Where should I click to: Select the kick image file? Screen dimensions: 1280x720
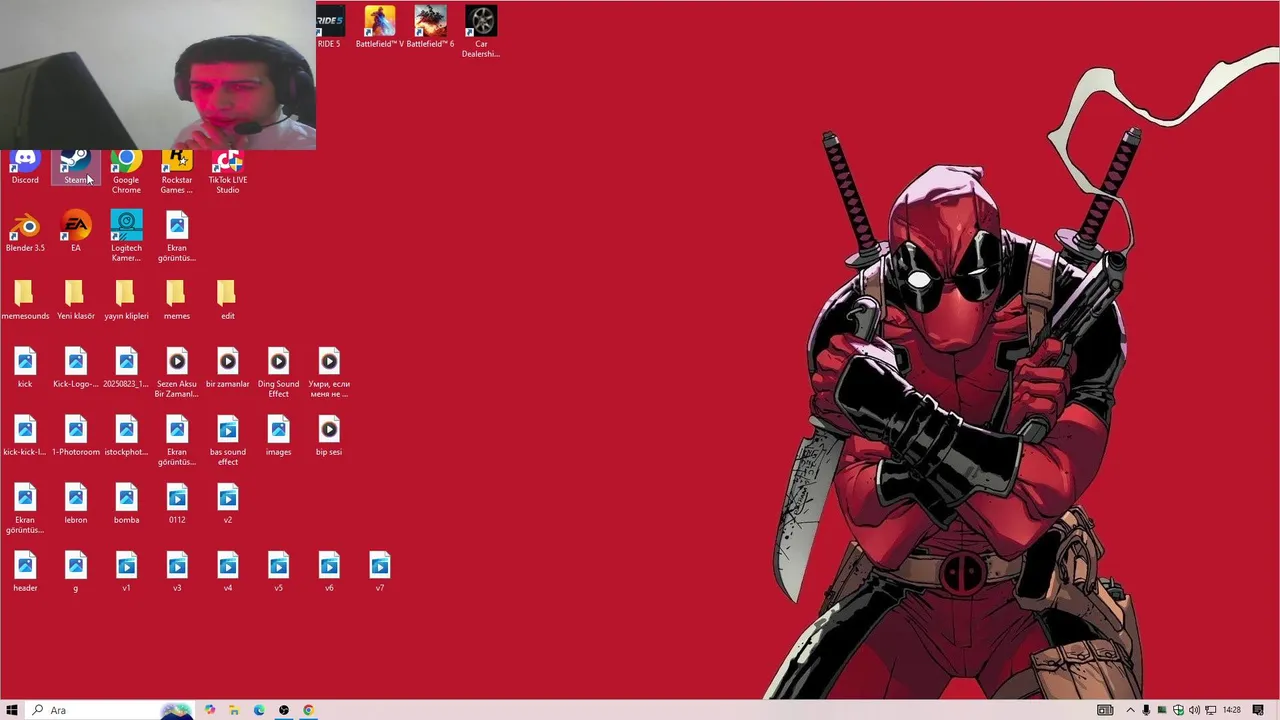click(x=25, y=368)
